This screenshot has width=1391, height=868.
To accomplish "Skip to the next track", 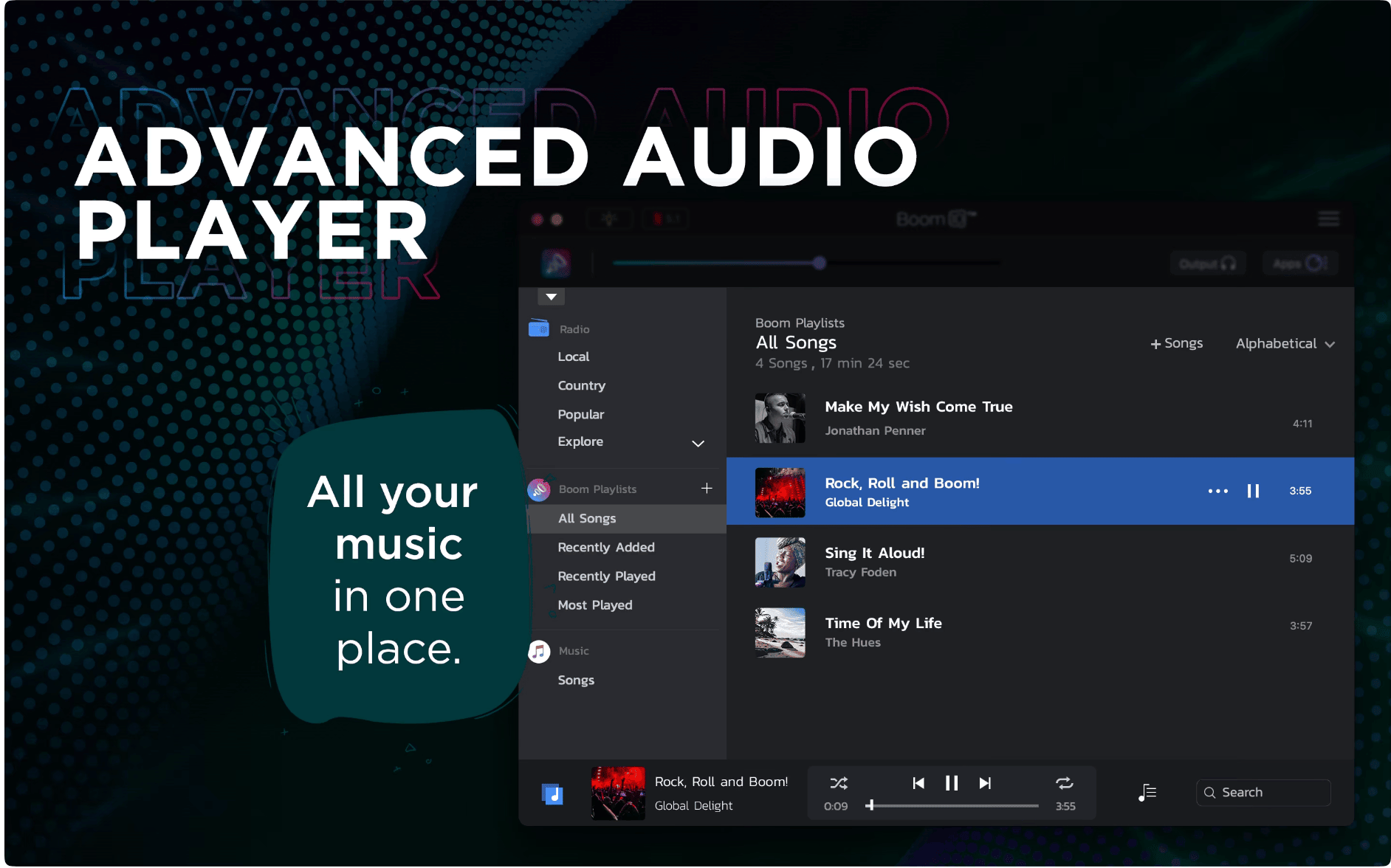I will (x=985, y=783).
